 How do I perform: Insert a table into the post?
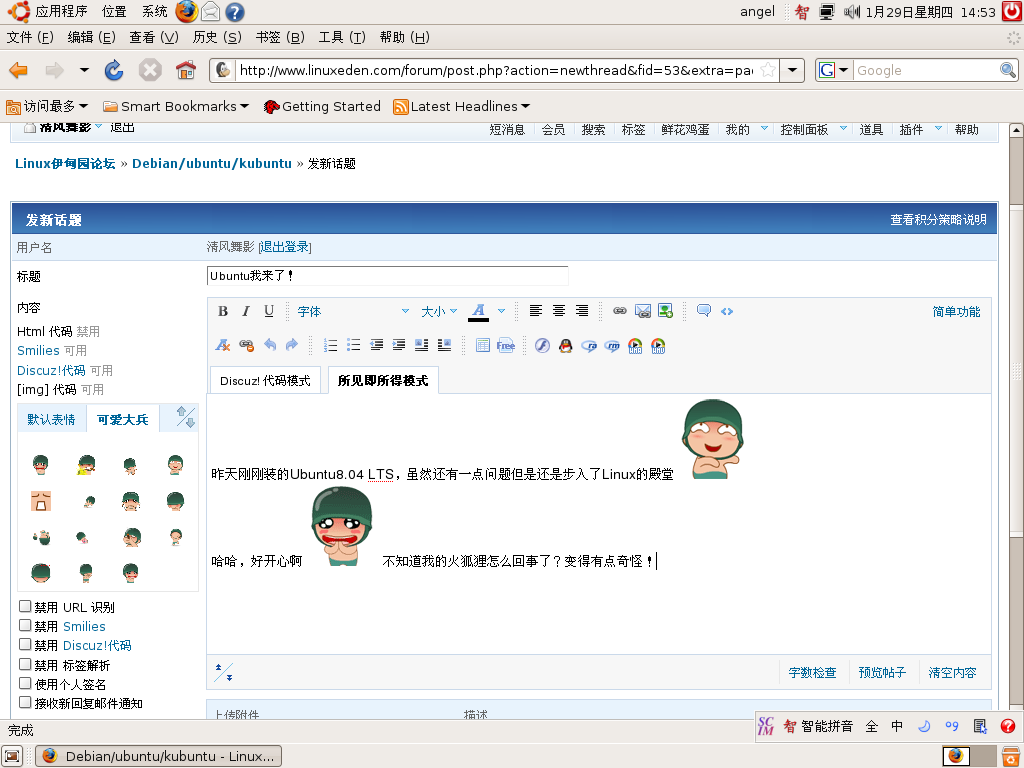coord(483,345)
